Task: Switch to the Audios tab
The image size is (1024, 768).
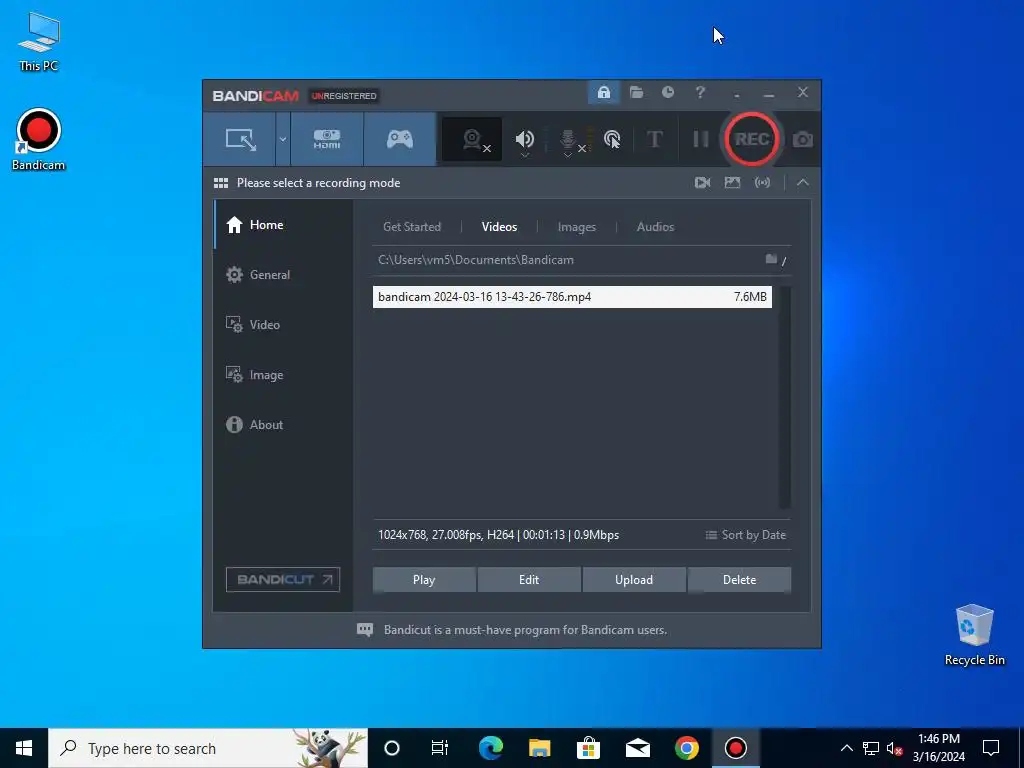Action: point(655,227)
